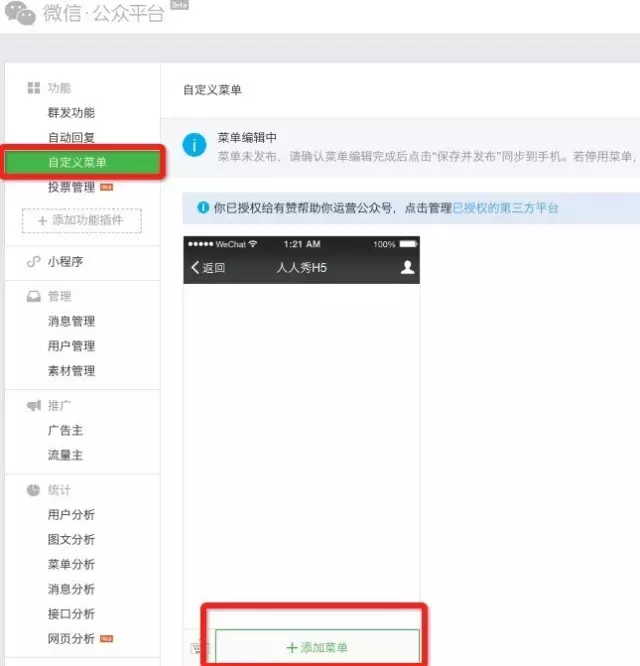Open 流量主 in sidebar

pos(65,455)
